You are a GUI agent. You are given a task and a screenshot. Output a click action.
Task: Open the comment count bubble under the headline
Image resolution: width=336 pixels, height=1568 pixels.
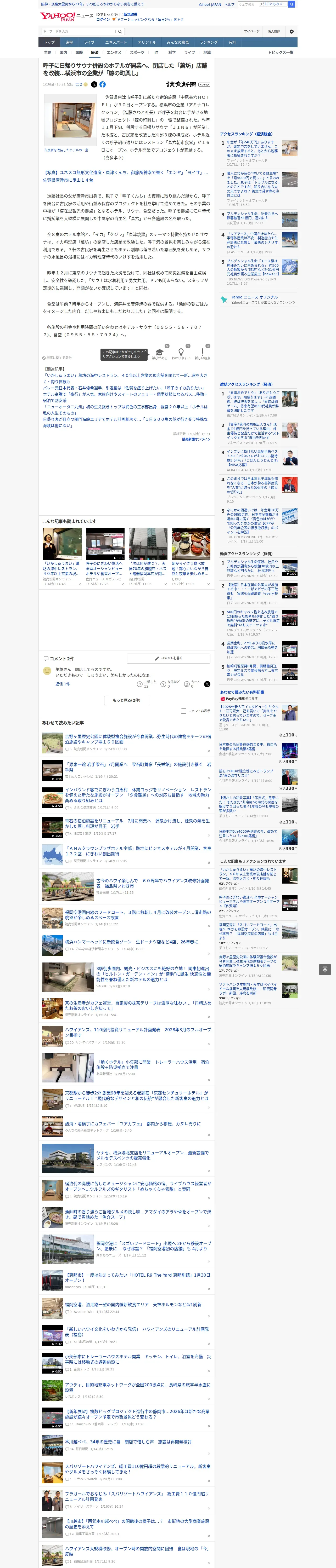point(79,85)
